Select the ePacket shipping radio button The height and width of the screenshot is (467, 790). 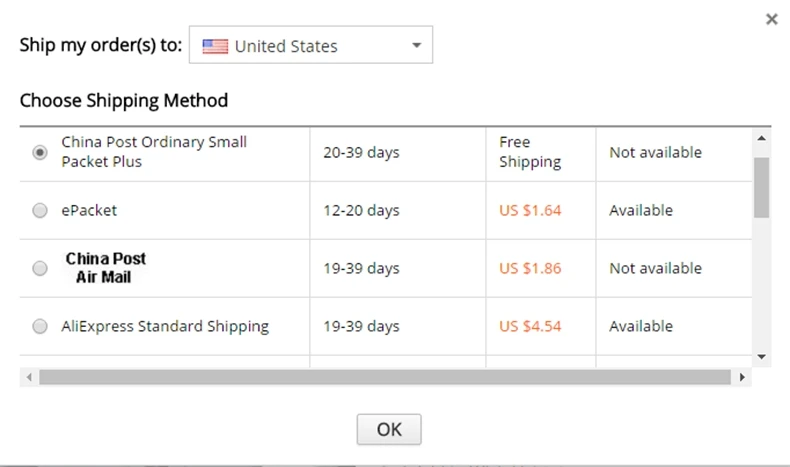pos(40,211)
